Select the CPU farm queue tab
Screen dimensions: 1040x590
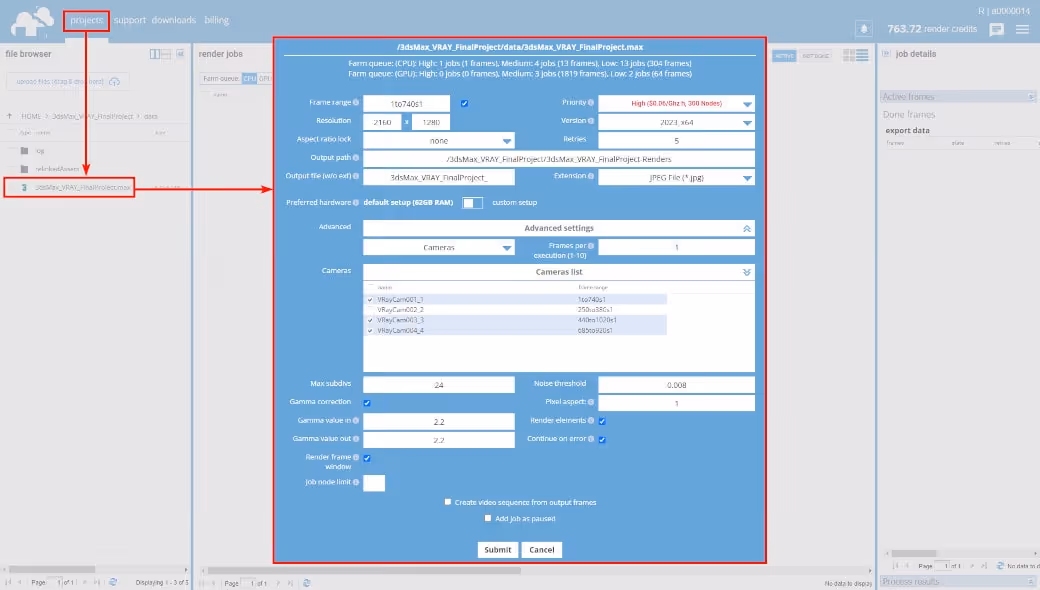tap(249, 78)
